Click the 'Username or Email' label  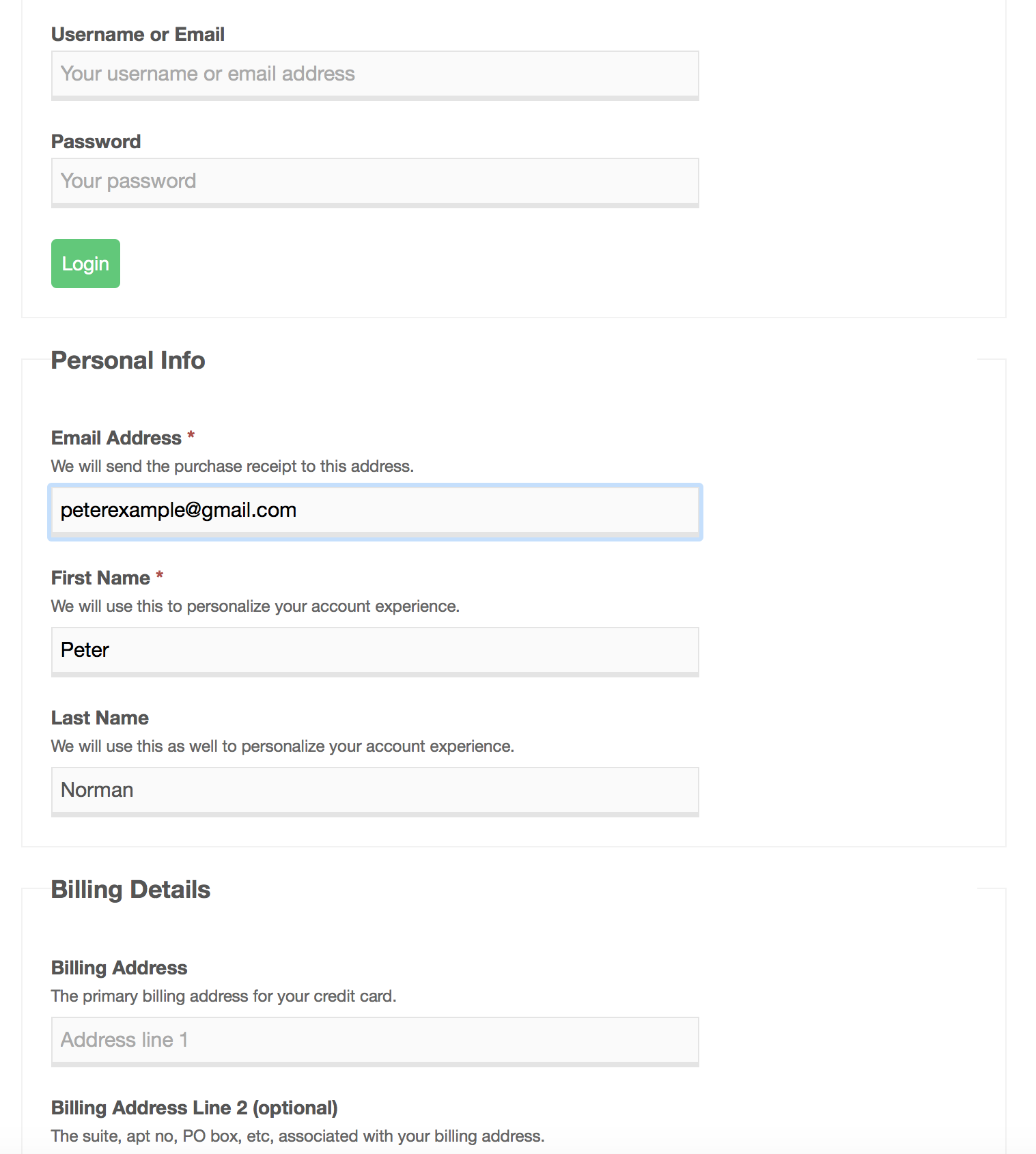point(138,34)
